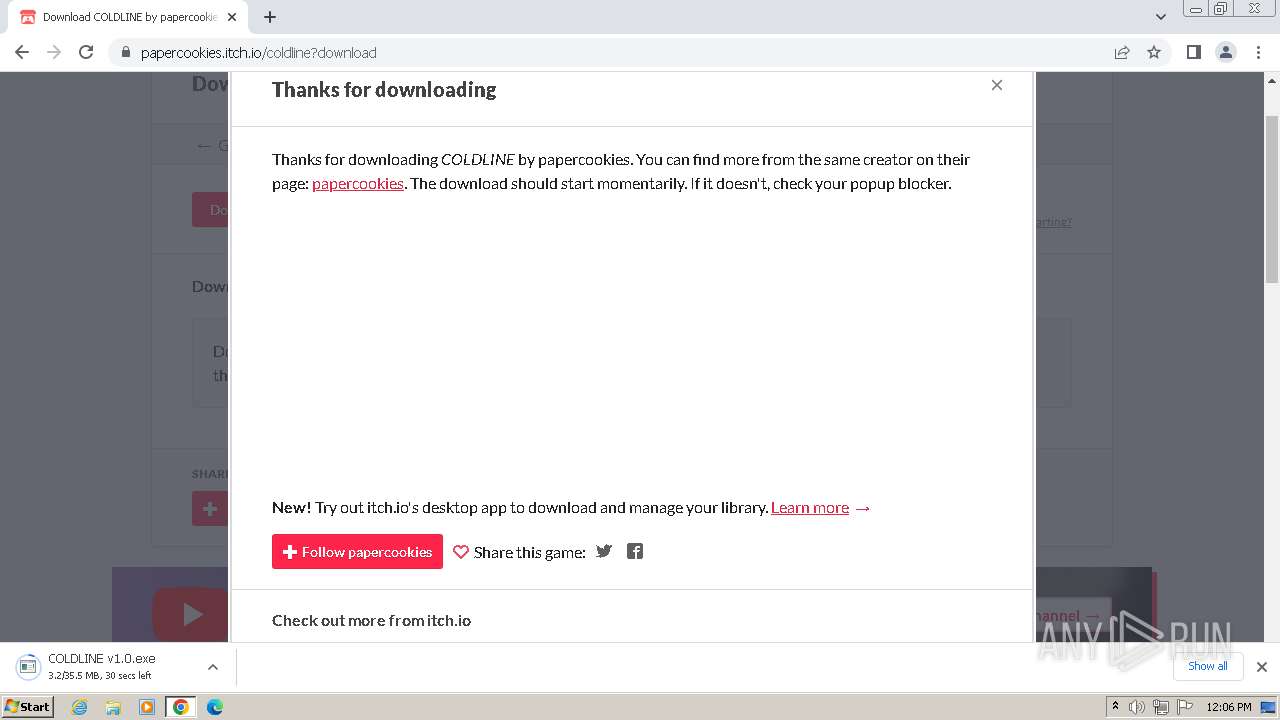1280x720 pixels.
Task: Go forward in browser history
Action: pos(54,52)
